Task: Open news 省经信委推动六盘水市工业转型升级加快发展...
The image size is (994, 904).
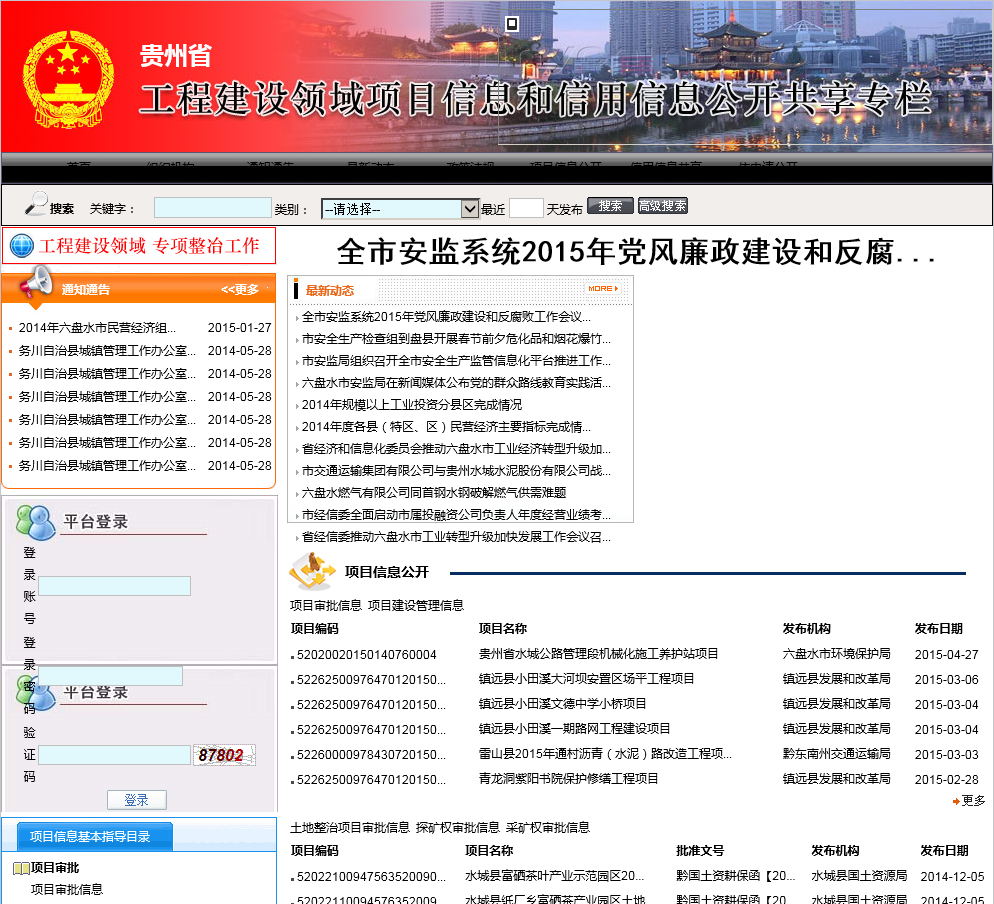Action: point(456,537)
